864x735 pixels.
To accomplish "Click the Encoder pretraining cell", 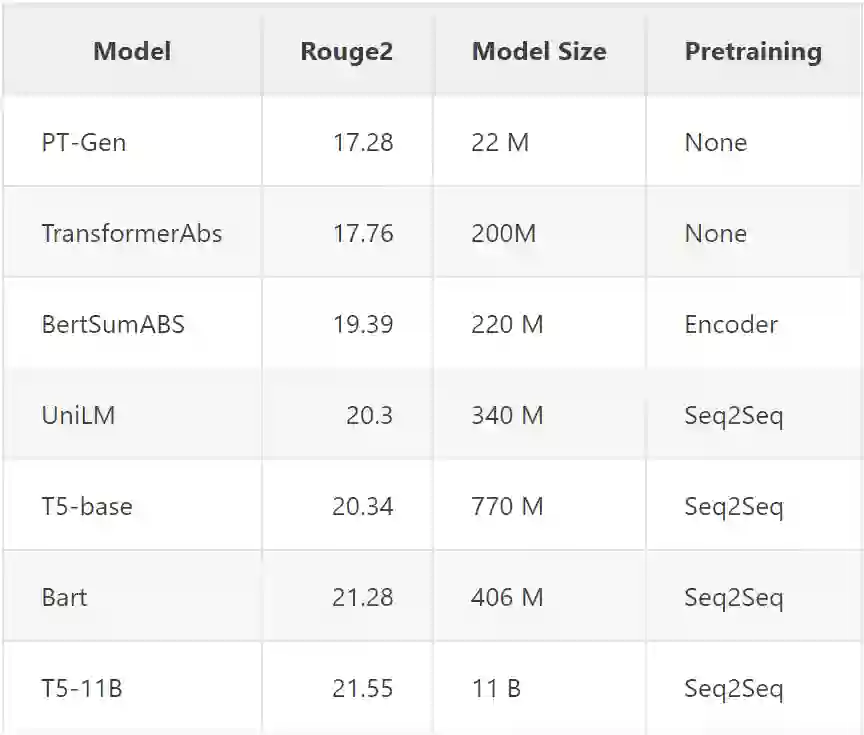I will pyautogui.click(x=731, y=324).
